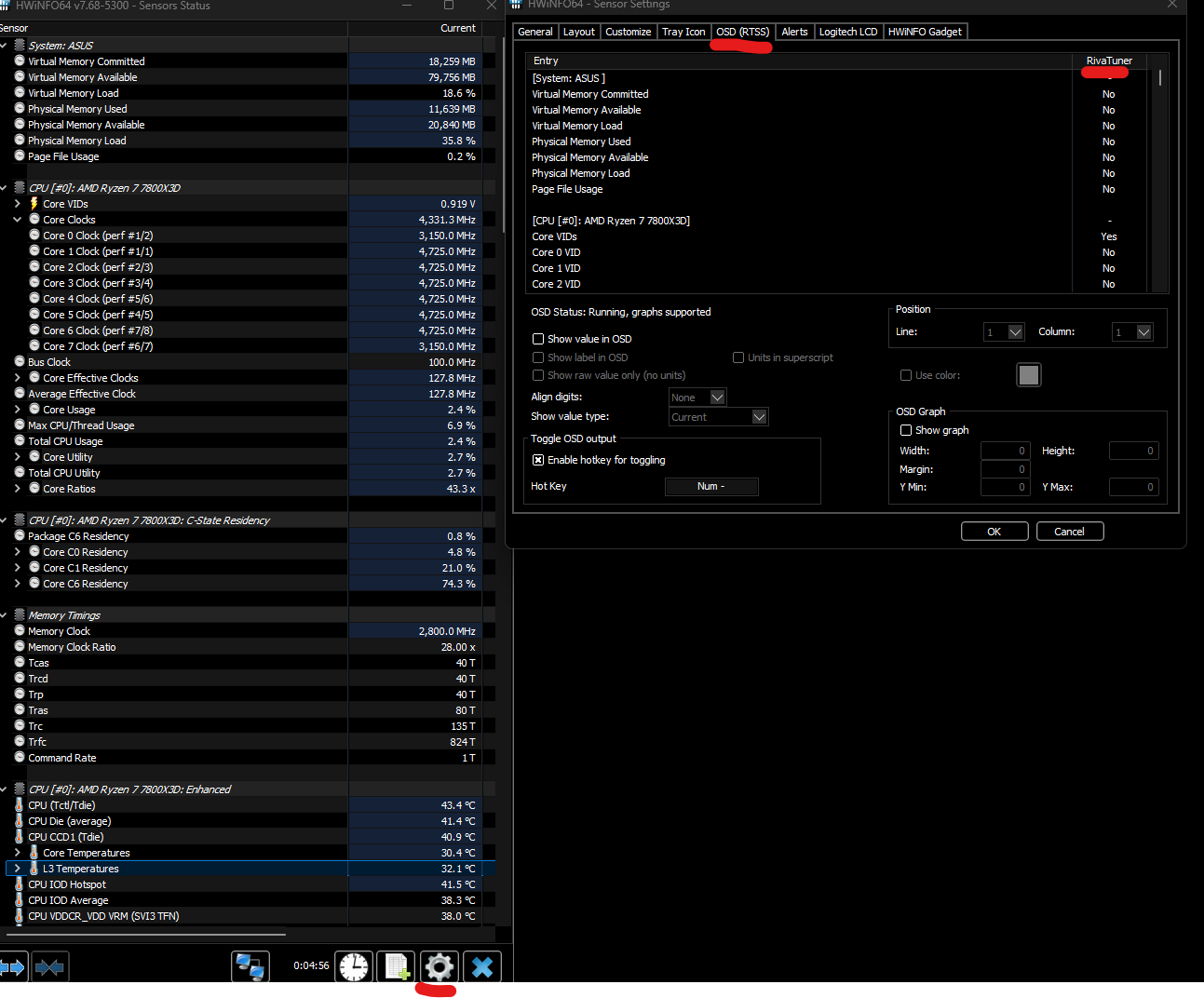Open sensor settings with the gear icon

tap(439, 966)
